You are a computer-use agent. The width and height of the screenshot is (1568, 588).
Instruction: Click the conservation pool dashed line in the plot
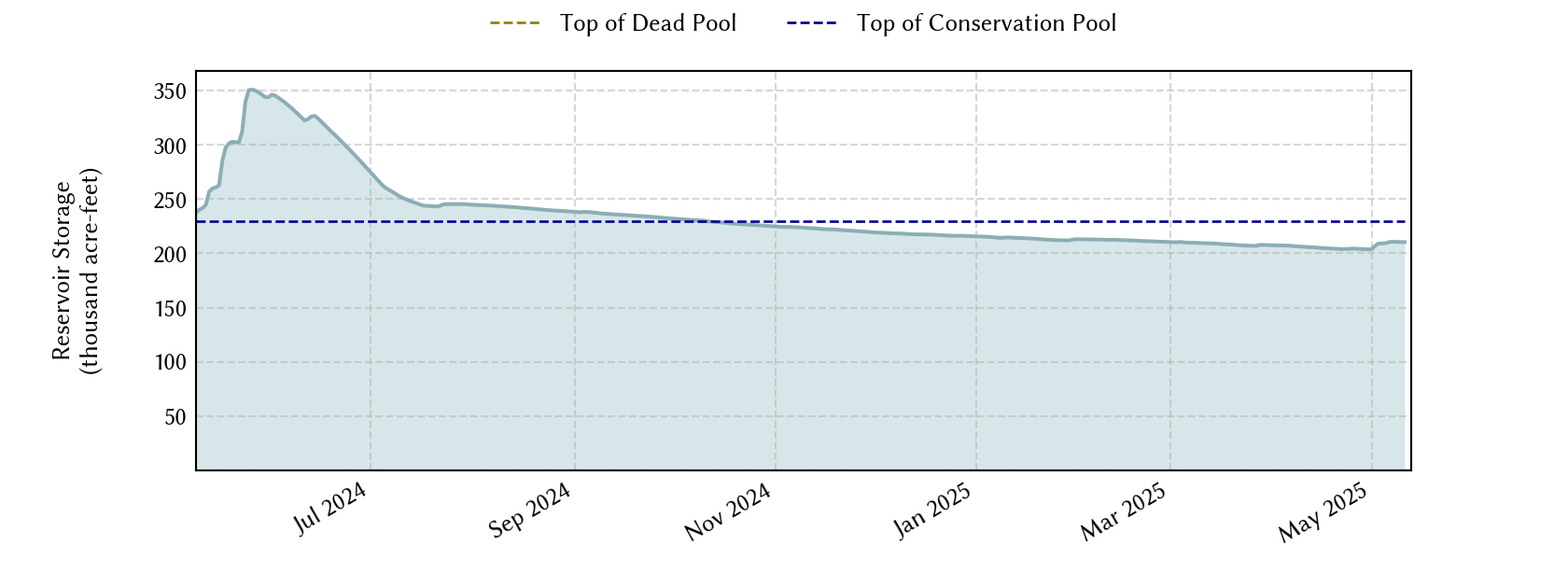point(803,221)
